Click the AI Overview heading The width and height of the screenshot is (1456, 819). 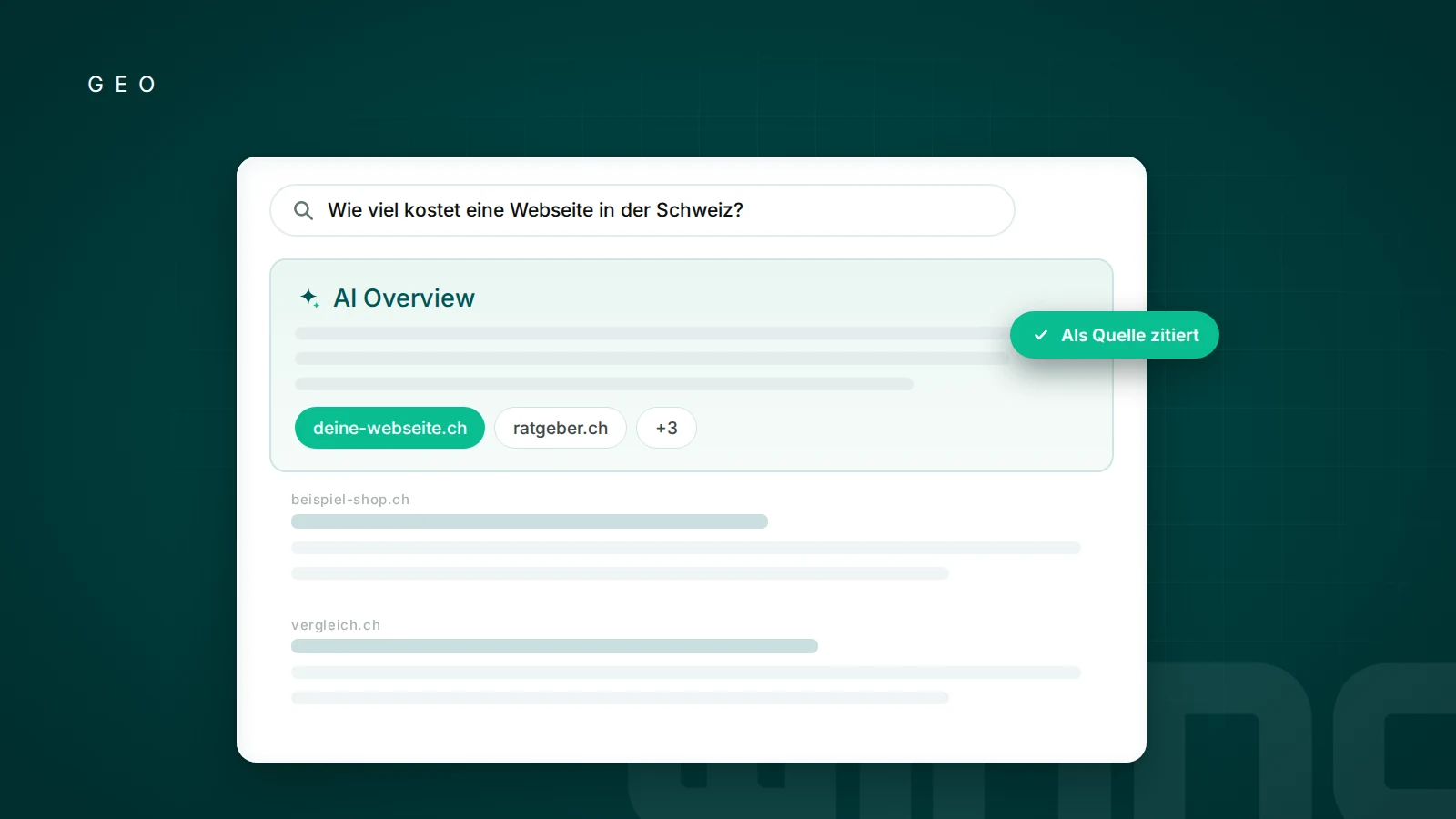coord(404,298)
